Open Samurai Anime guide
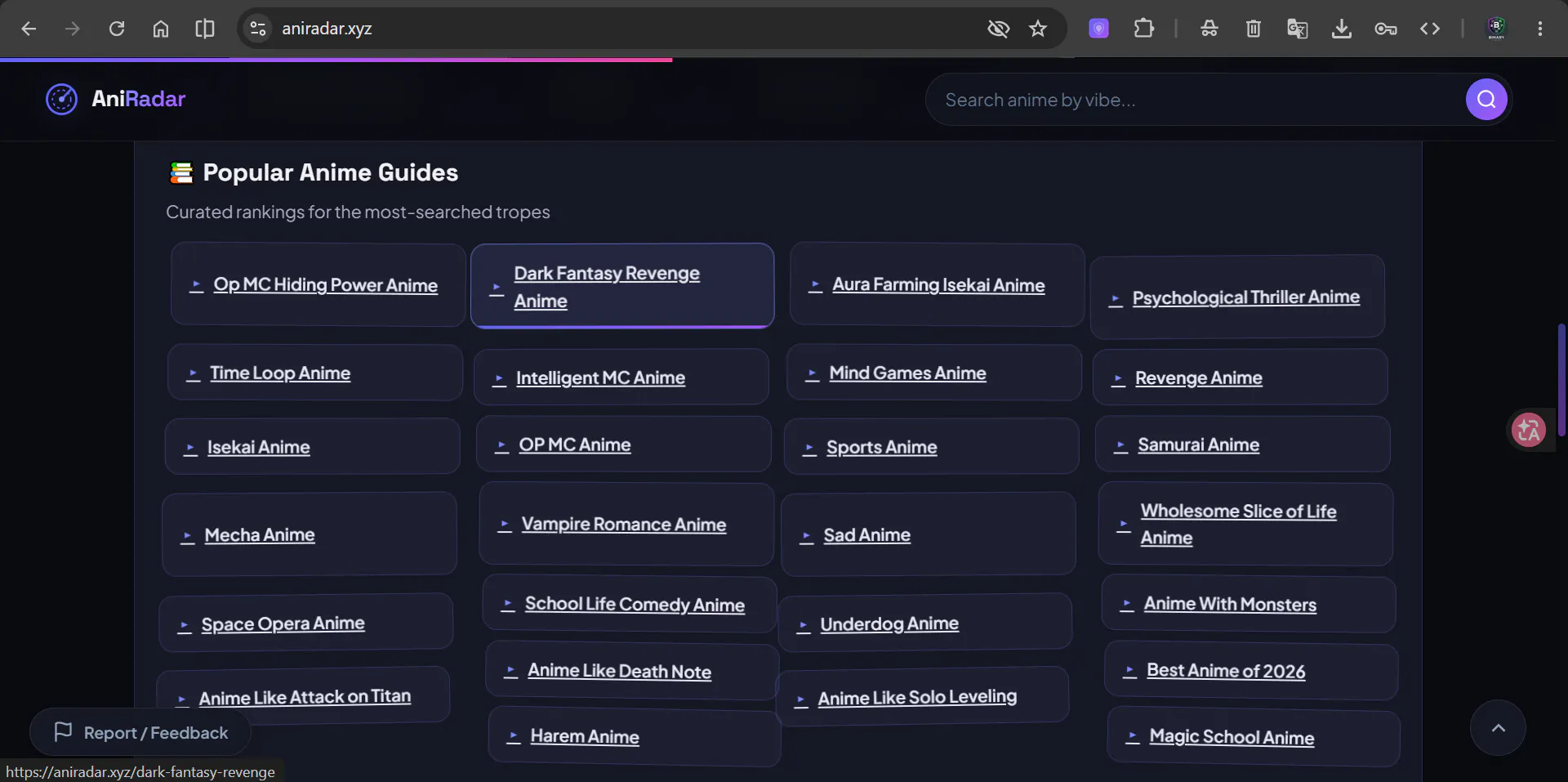Image resolution: width=1568 pixels, height=782 pixels. pyautogui.click(x=1243, y=445)
